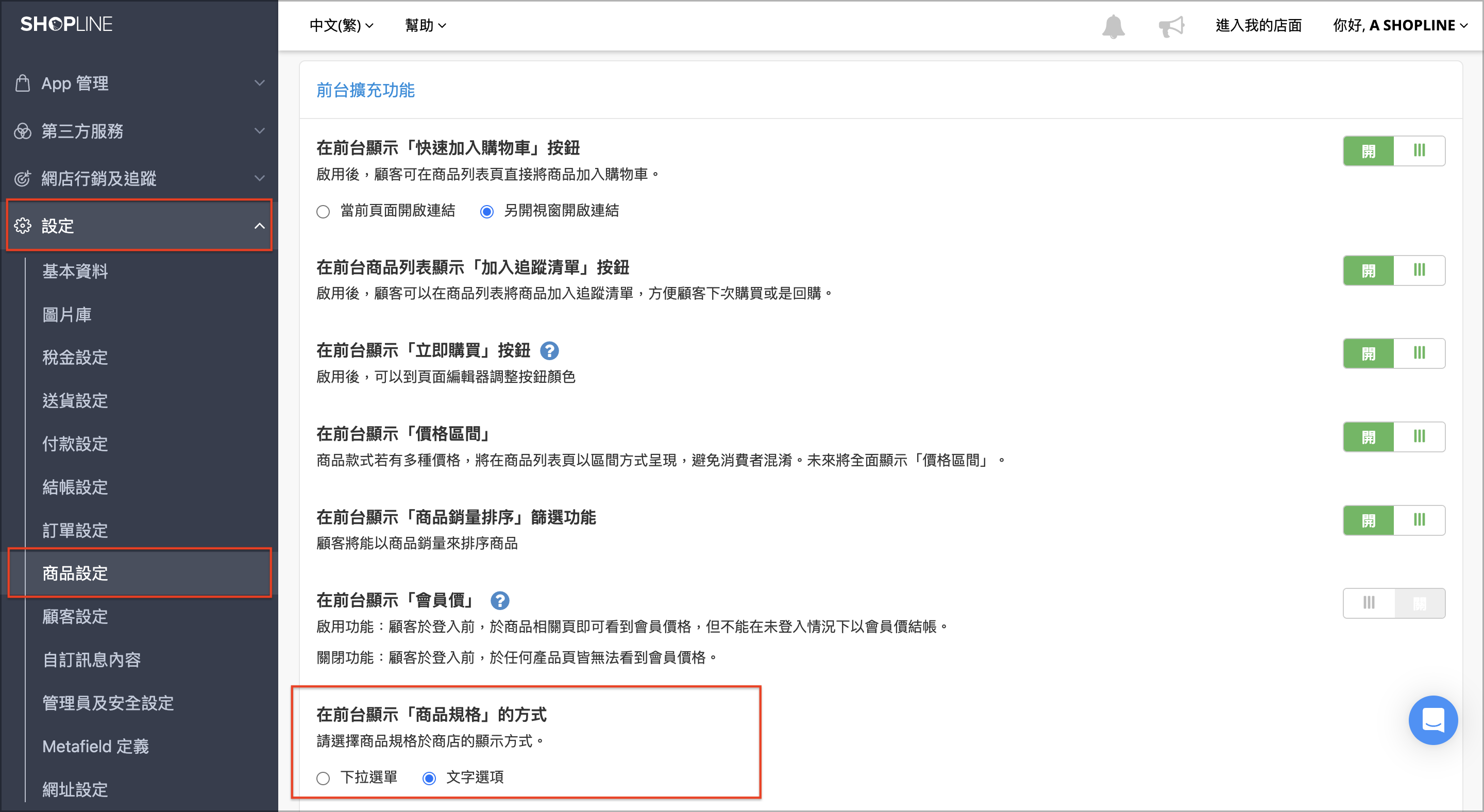Select 商品設定 in sidebar
This screenshot has height=812, width=1484.
(x=75, y=573)
